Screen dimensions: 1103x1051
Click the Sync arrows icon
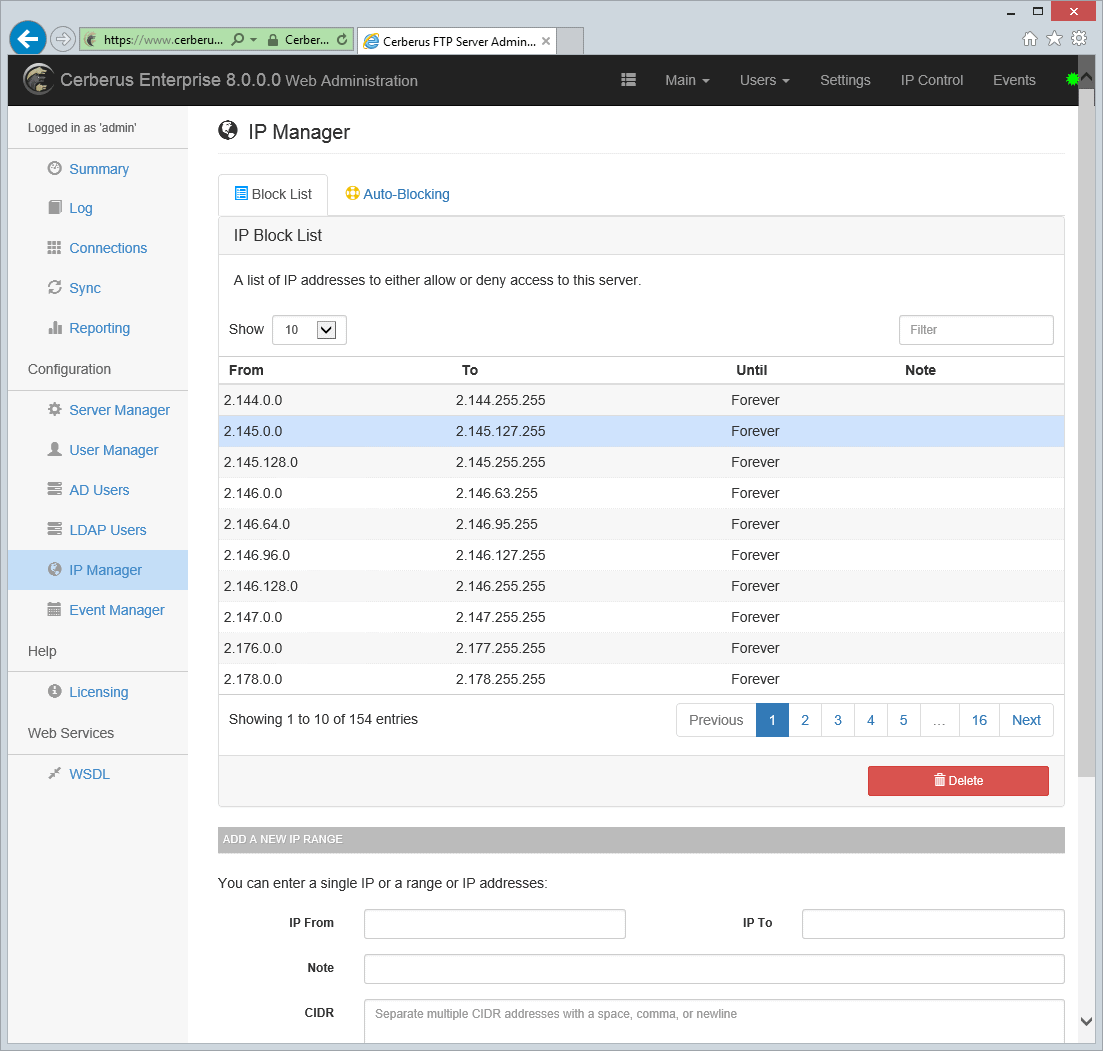pos(54,287)
